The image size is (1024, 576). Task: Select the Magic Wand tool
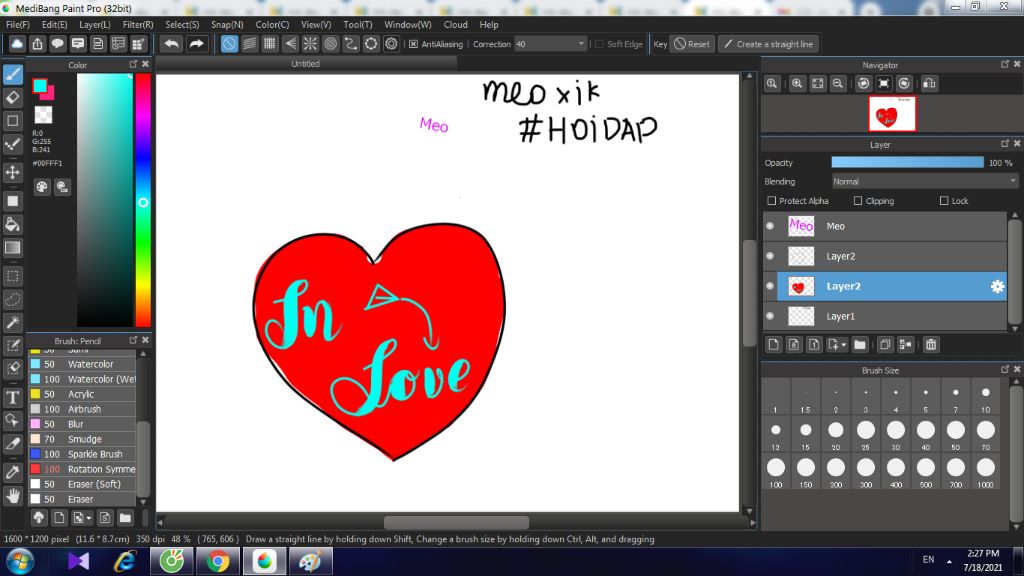pyautogui.click(x=12, y=322)
